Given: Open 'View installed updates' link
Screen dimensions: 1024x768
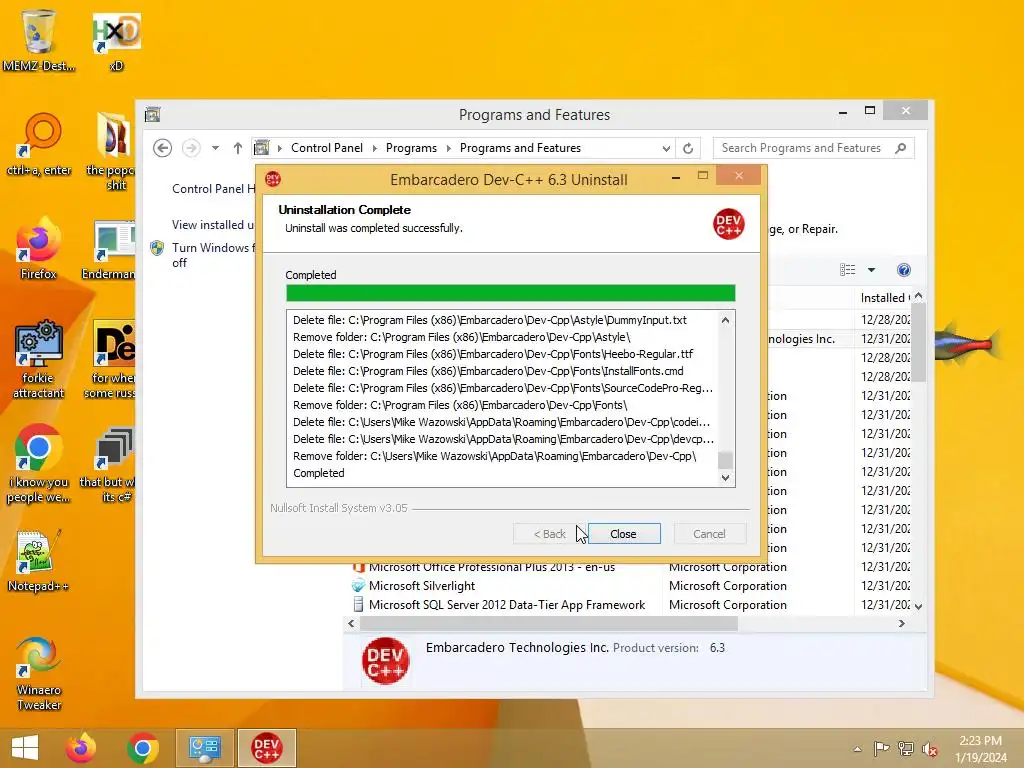Looking at the screenshot, I should click(x=213, y=225).
